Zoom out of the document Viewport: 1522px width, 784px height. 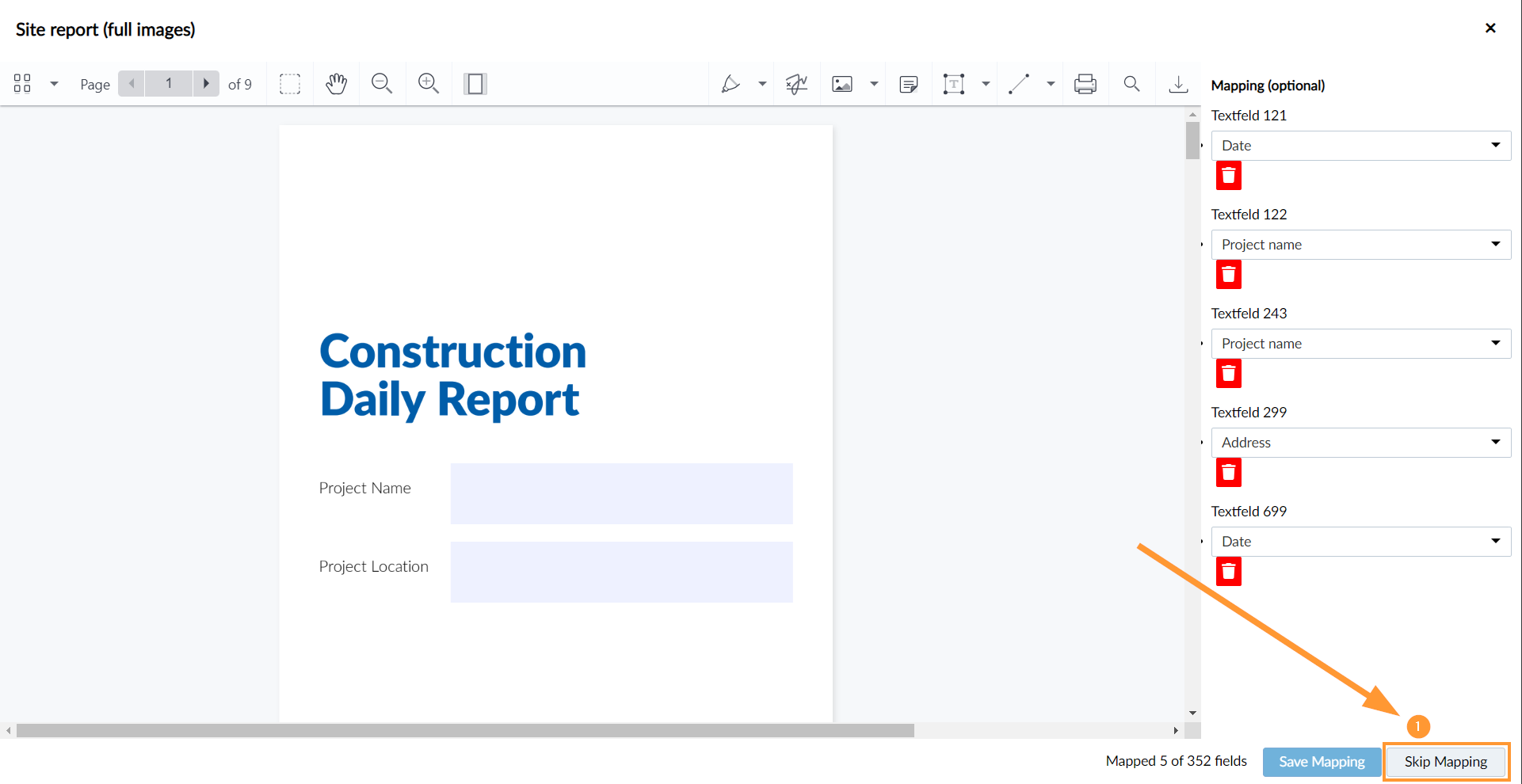pyautogui.click(x=381, y=83)
